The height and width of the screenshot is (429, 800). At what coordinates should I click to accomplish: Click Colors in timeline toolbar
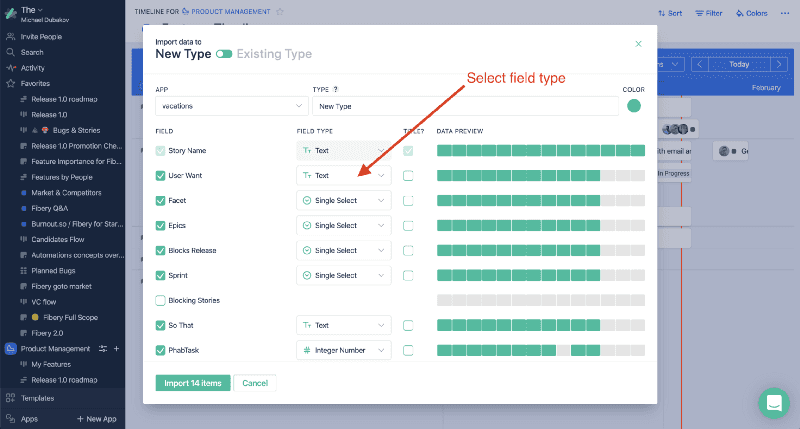point(752,13)
